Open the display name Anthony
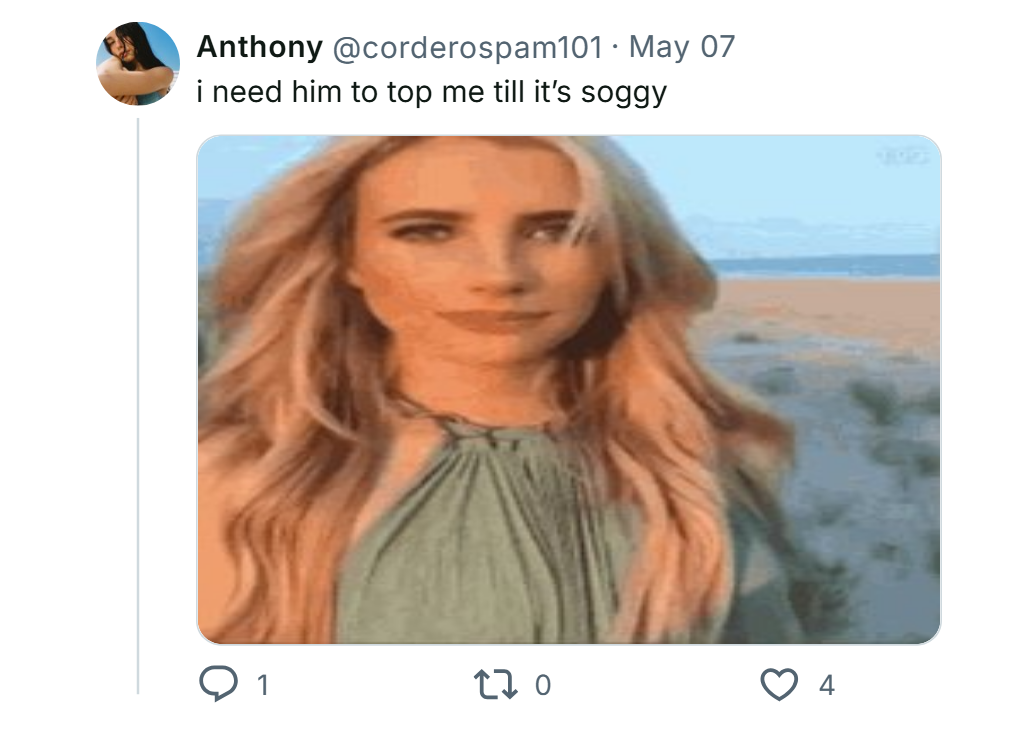 coord(260,47)
